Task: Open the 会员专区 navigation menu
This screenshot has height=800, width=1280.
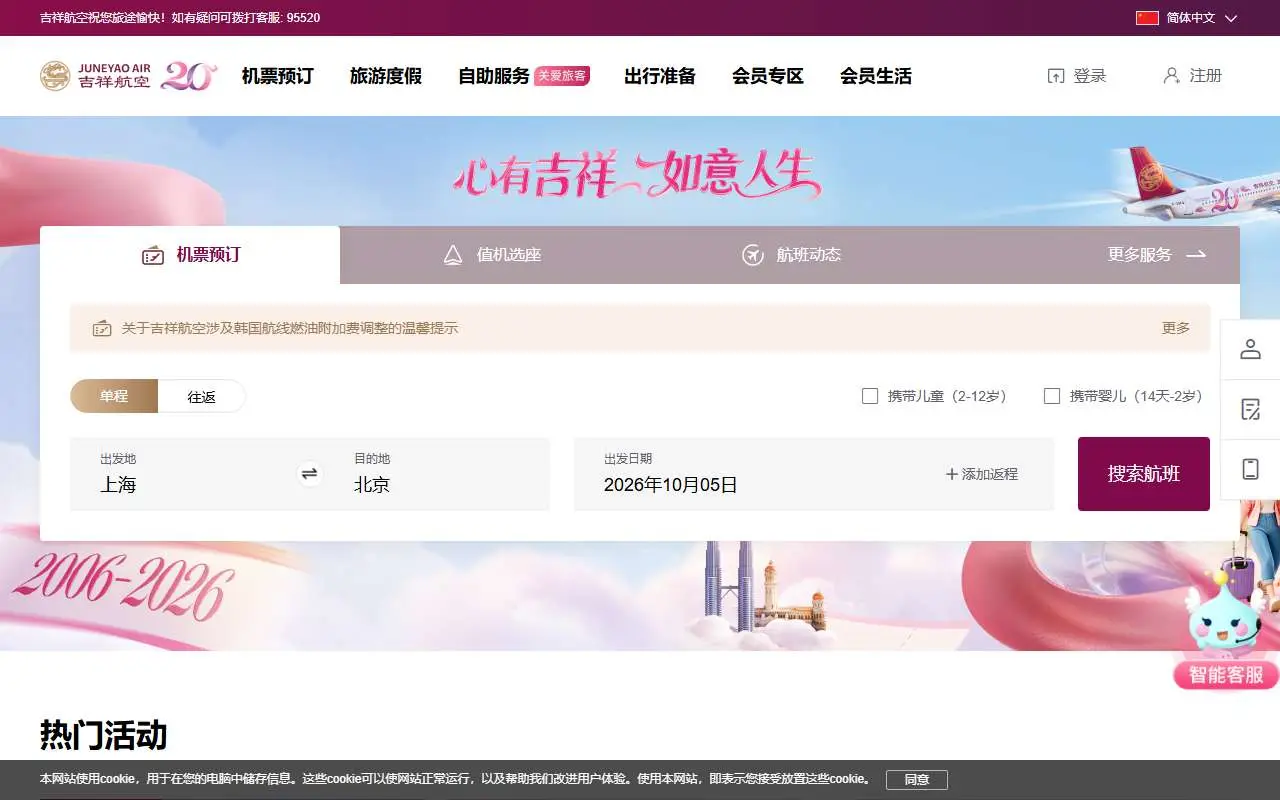Action: [x=768, y=76]
